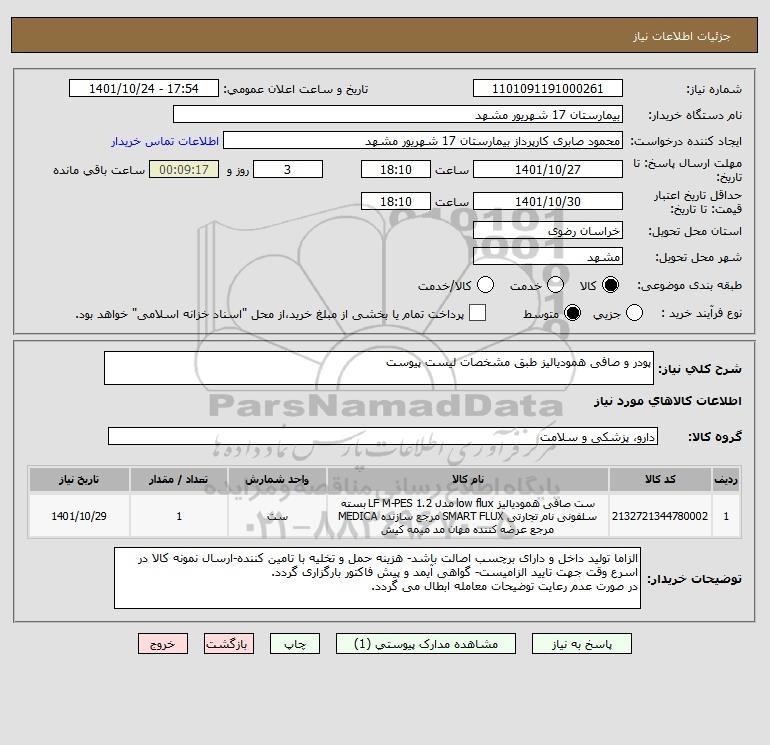The width and height of the screenshot is (770, 745).
Task: Click the buyer organization name field
Action: click(398, 114)
